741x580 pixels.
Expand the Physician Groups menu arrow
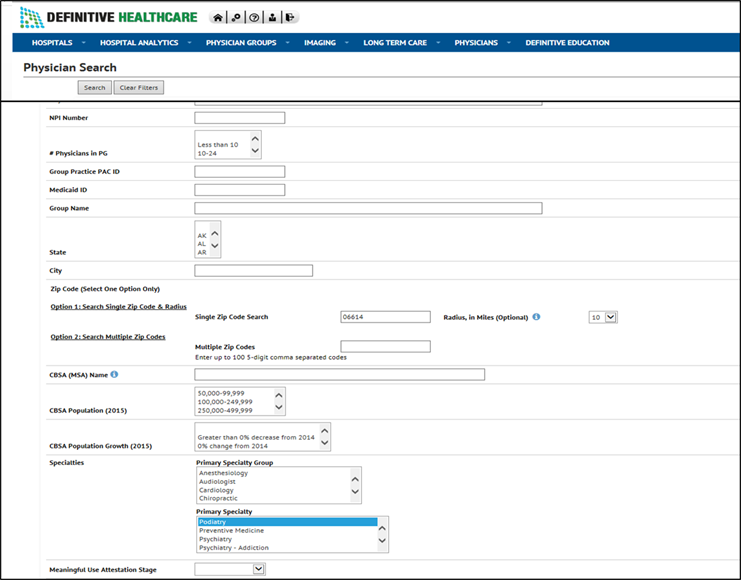(x=287, y=43)
